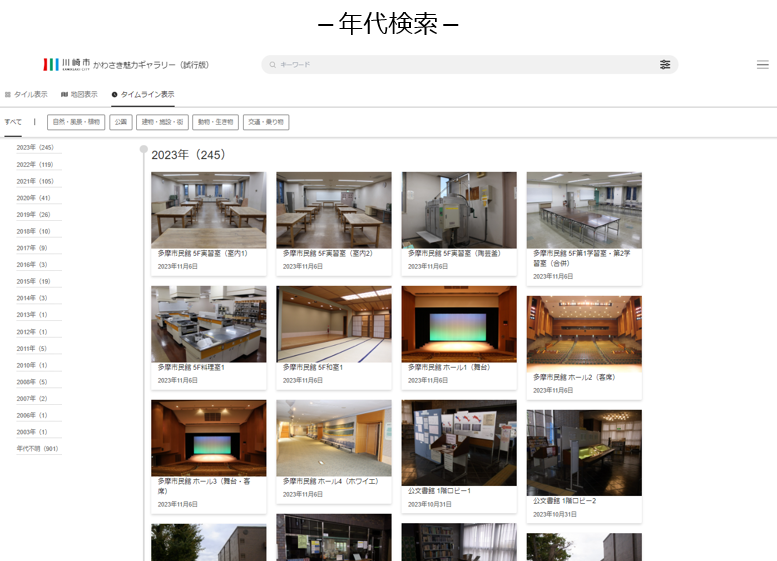This screenshot has width=777, height=561.
Task: Jump to 2003年 (1)
Action: pos(32,432)
